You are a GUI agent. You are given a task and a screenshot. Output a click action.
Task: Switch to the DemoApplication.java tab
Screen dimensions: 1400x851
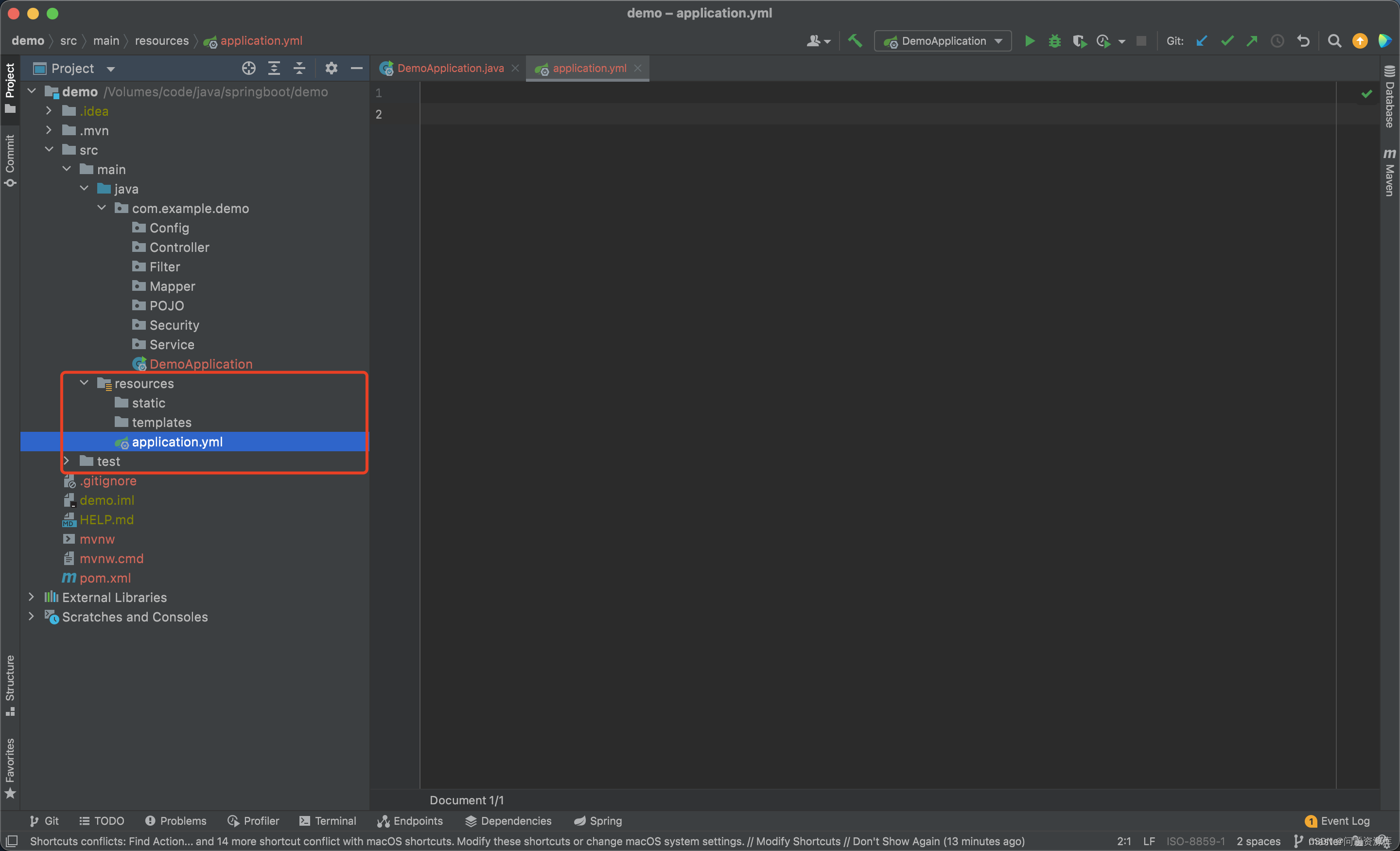pyautogui.click(x=450, y=67)
